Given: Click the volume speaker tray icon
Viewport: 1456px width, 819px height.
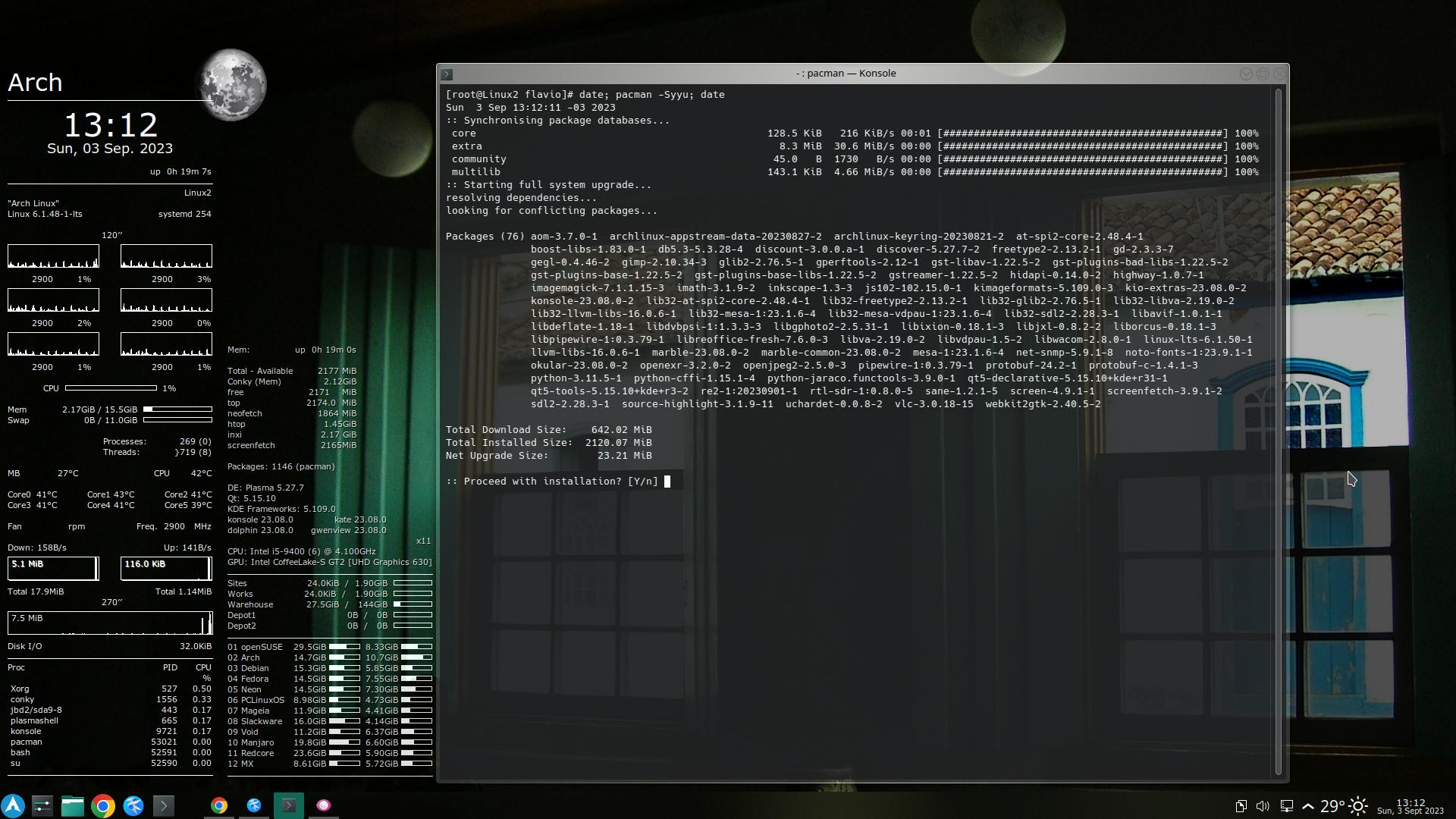Looking at the screenshot, I should click(1263, 806).
